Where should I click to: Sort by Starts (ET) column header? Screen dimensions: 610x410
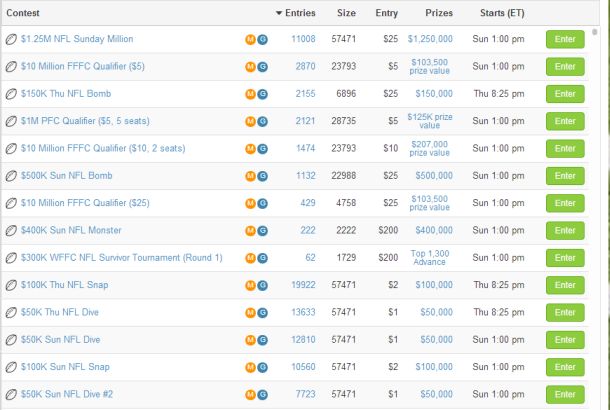(x=502, y=13)
